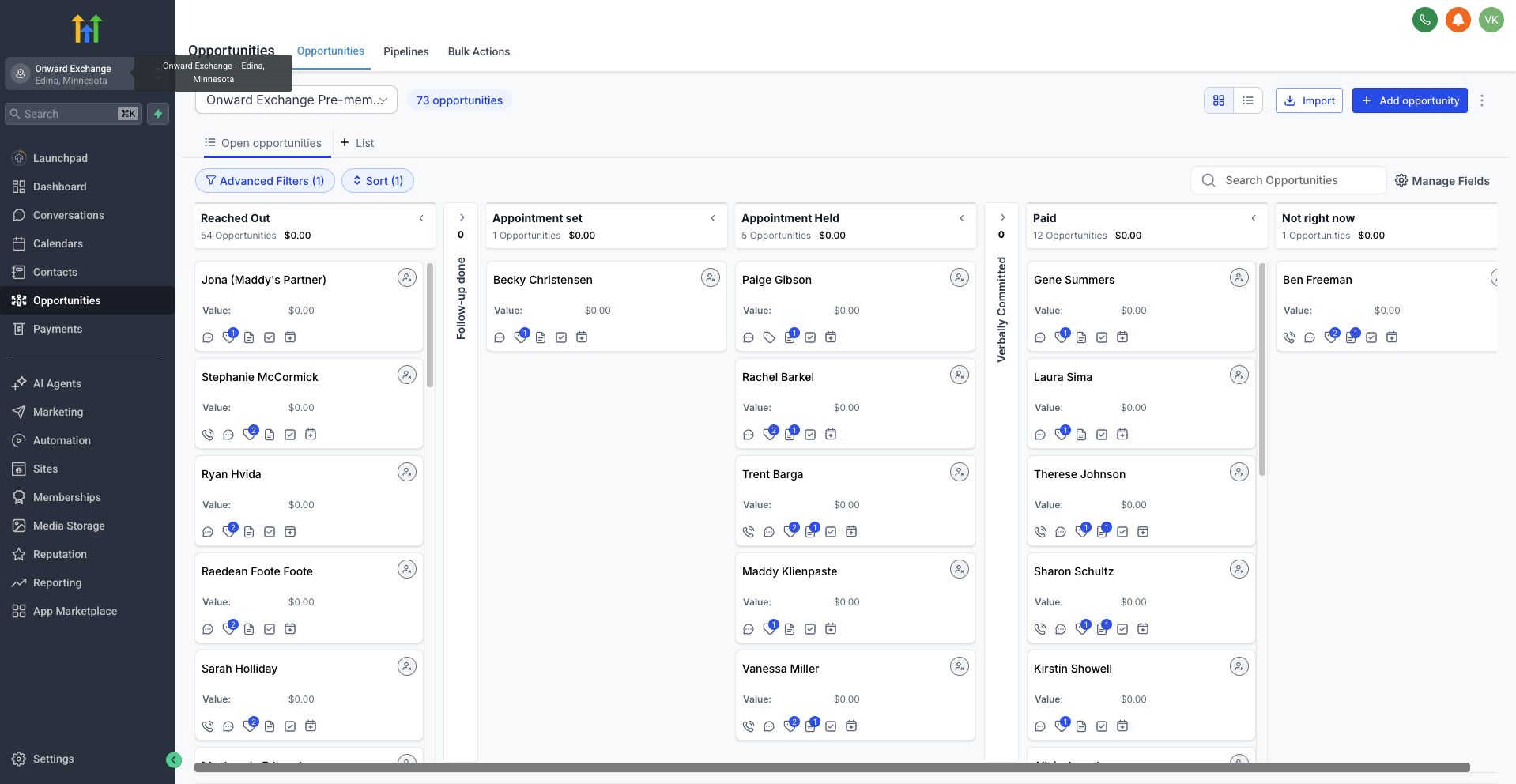Open the Onward Exchange Pre-mem pipeline dropdown

[296, 100]
